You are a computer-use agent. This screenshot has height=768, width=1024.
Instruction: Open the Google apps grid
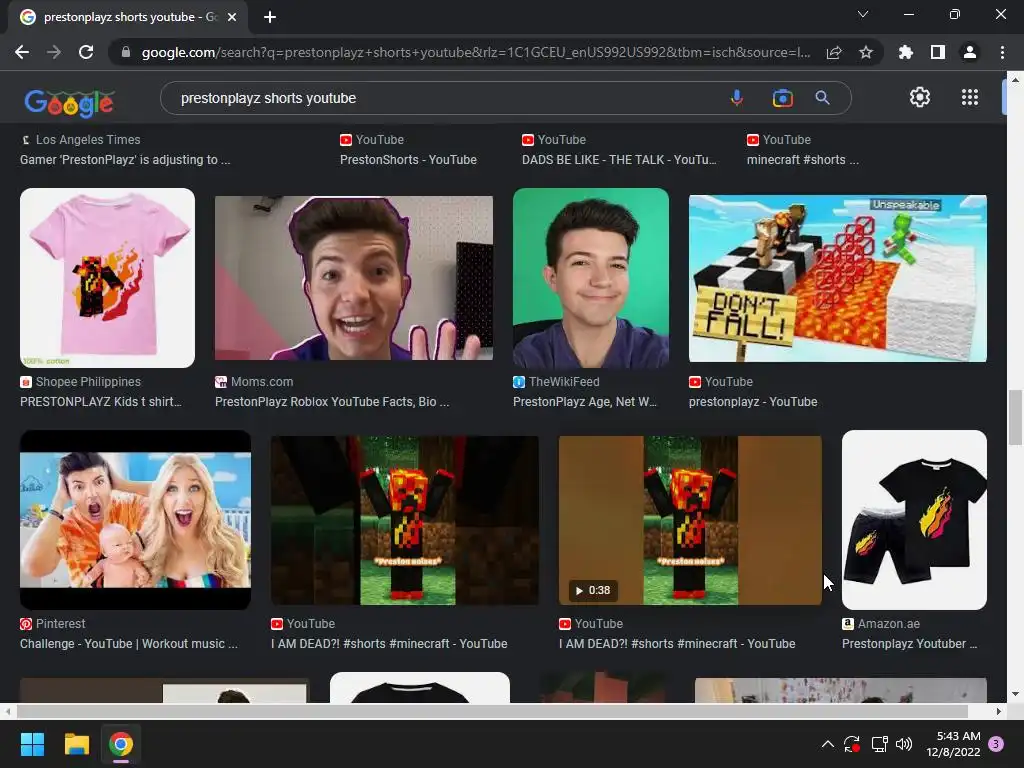coord(970,97)
